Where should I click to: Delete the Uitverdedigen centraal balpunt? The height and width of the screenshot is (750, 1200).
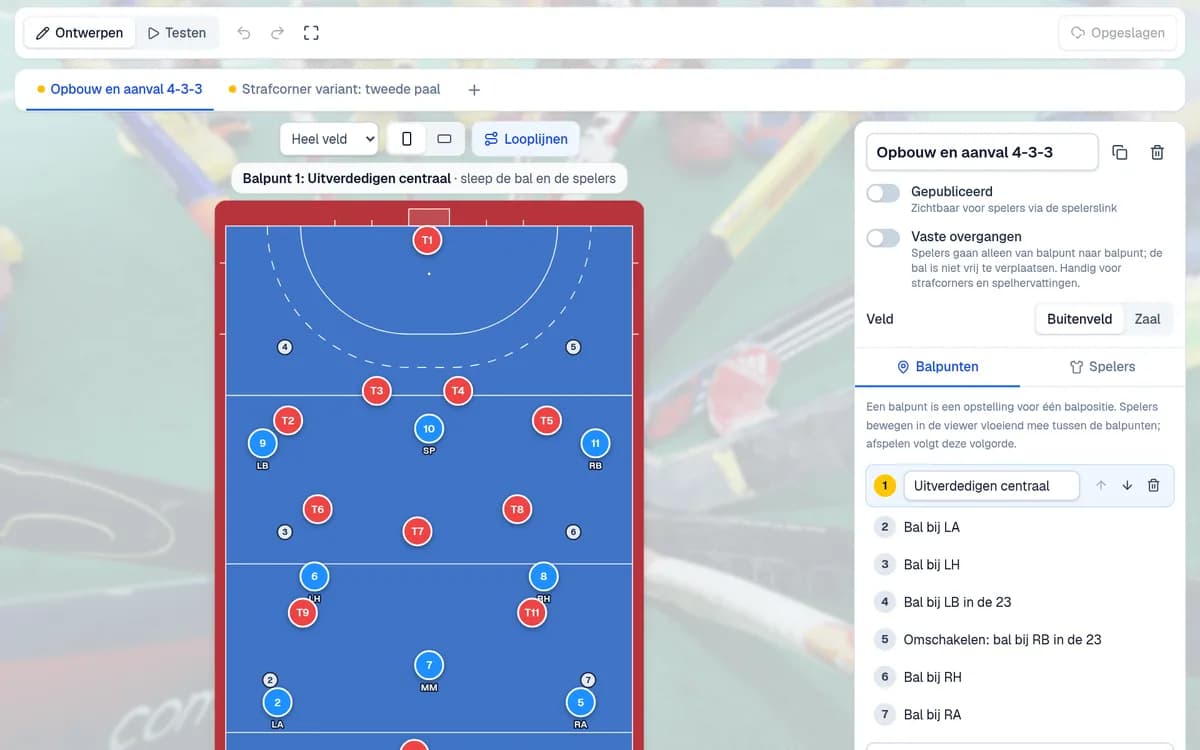1153,486
